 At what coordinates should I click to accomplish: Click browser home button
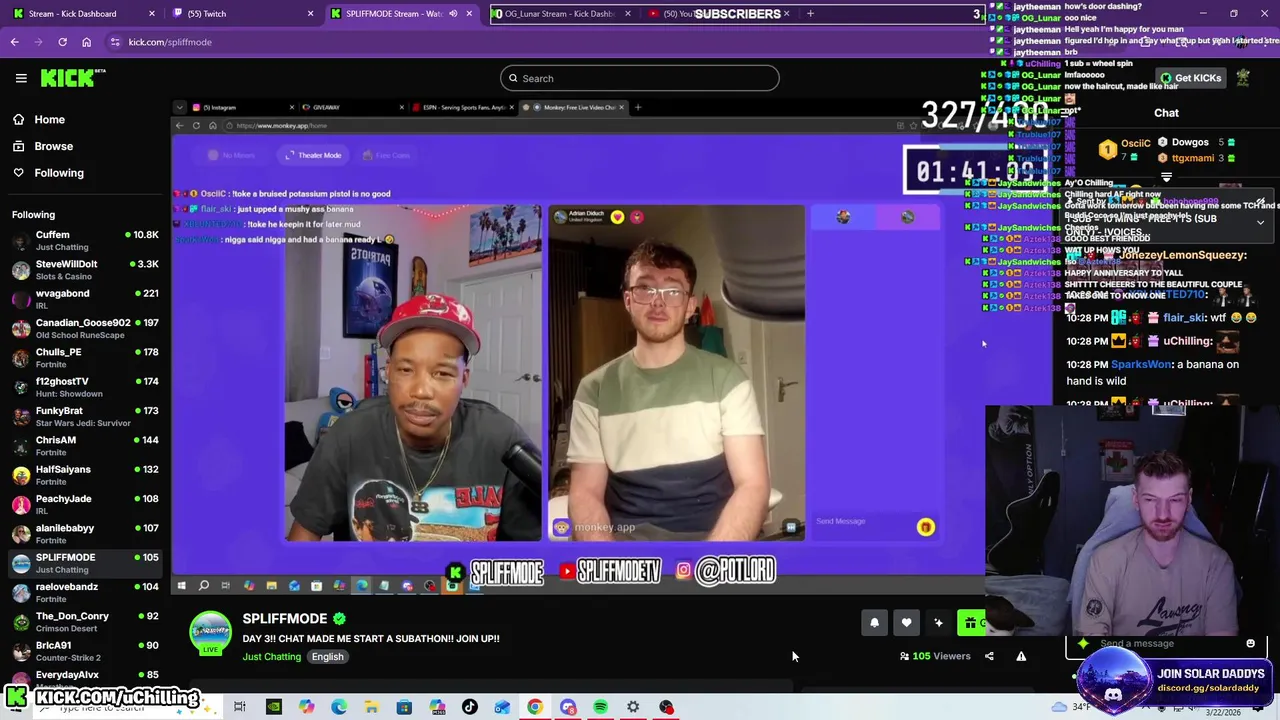coord(86,42)
